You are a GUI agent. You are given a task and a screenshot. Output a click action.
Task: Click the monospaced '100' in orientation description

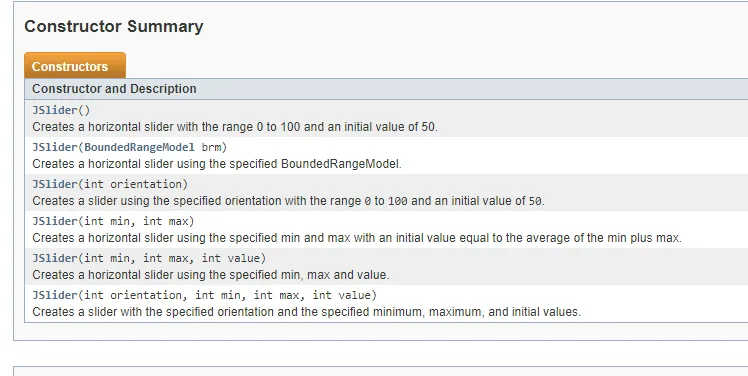397,201
